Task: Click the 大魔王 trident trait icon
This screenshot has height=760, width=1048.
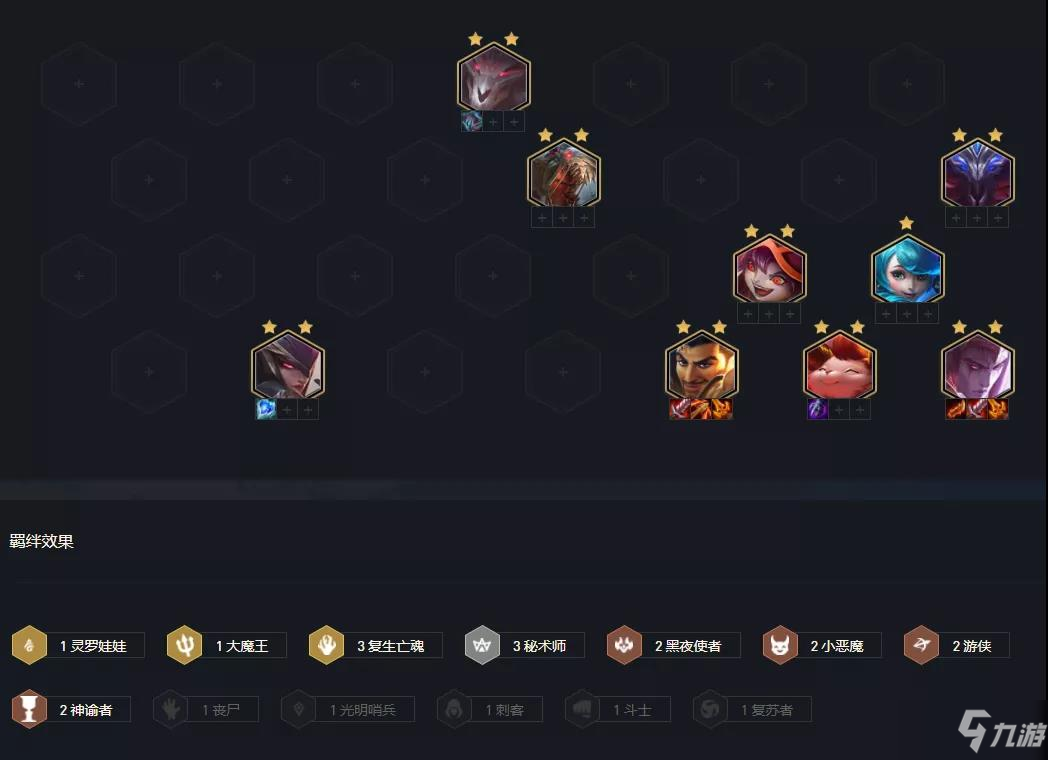Action: click(184, 645)
